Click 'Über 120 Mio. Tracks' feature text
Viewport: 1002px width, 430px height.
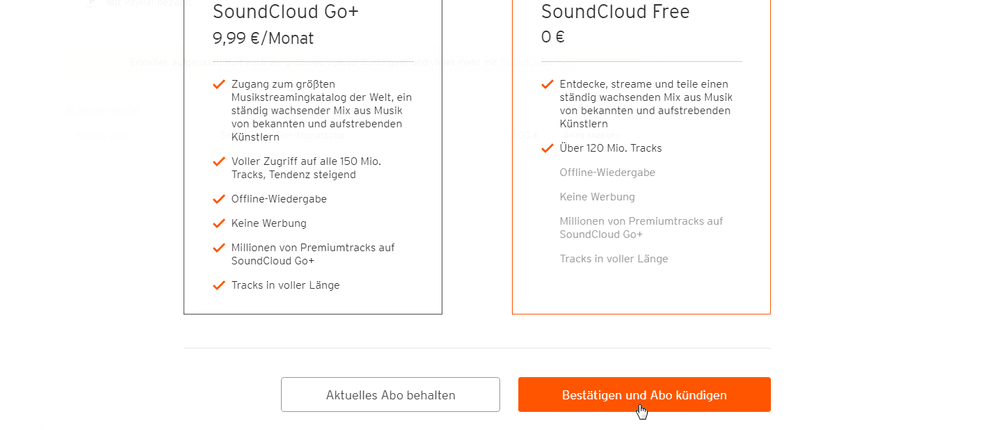[x=611, y=148]
